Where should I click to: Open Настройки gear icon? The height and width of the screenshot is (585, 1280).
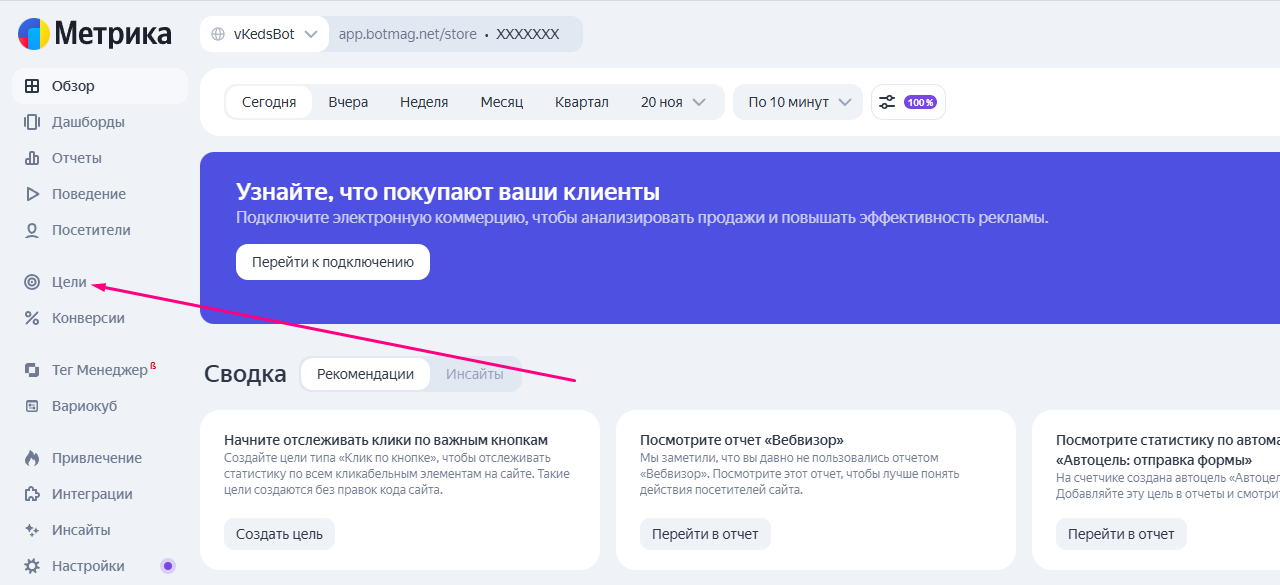pos(32,566)
